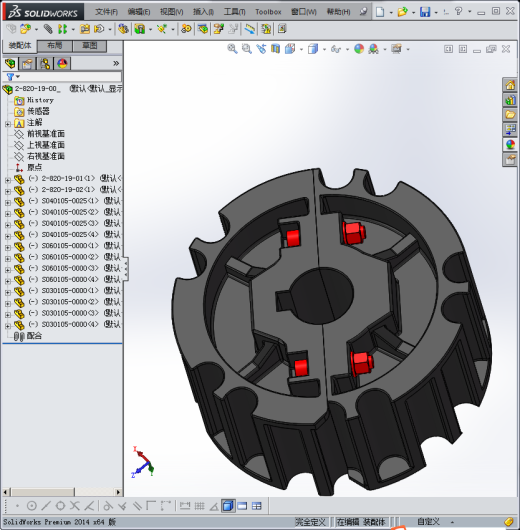Image resolution: width=520 pixels, height=530 pixels.
Task: Click the Appearances task pane icon
Action: point(510,145)
